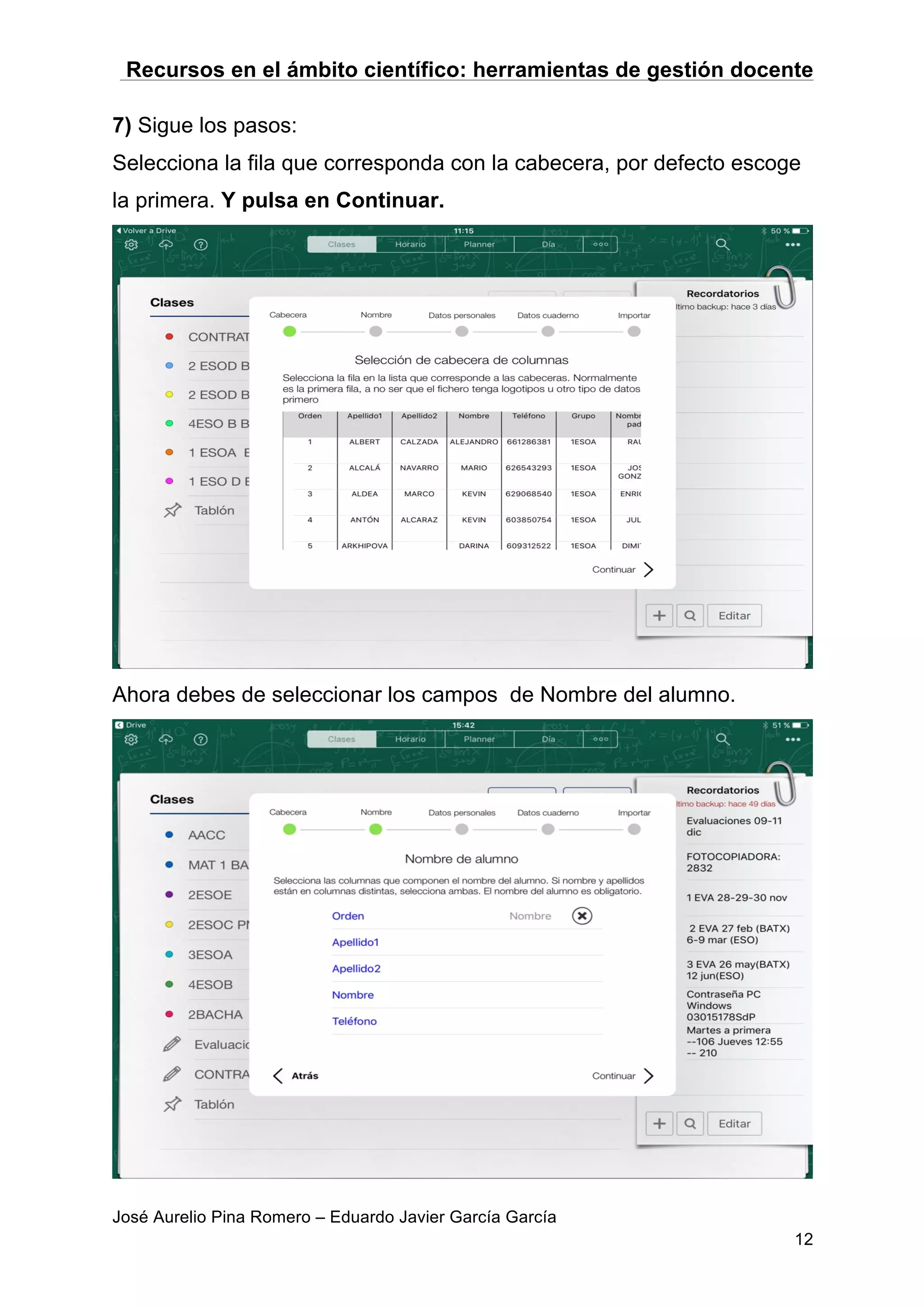The image size is (924, 1308).
Task: Switch to Horario tab in top screenshot
Action: (x=410, y=244)
